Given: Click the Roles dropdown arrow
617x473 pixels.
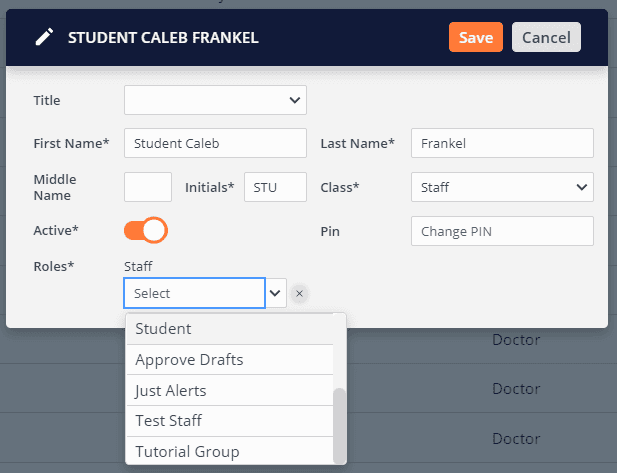Looking at the screenshot, I should tap(276, 293).
